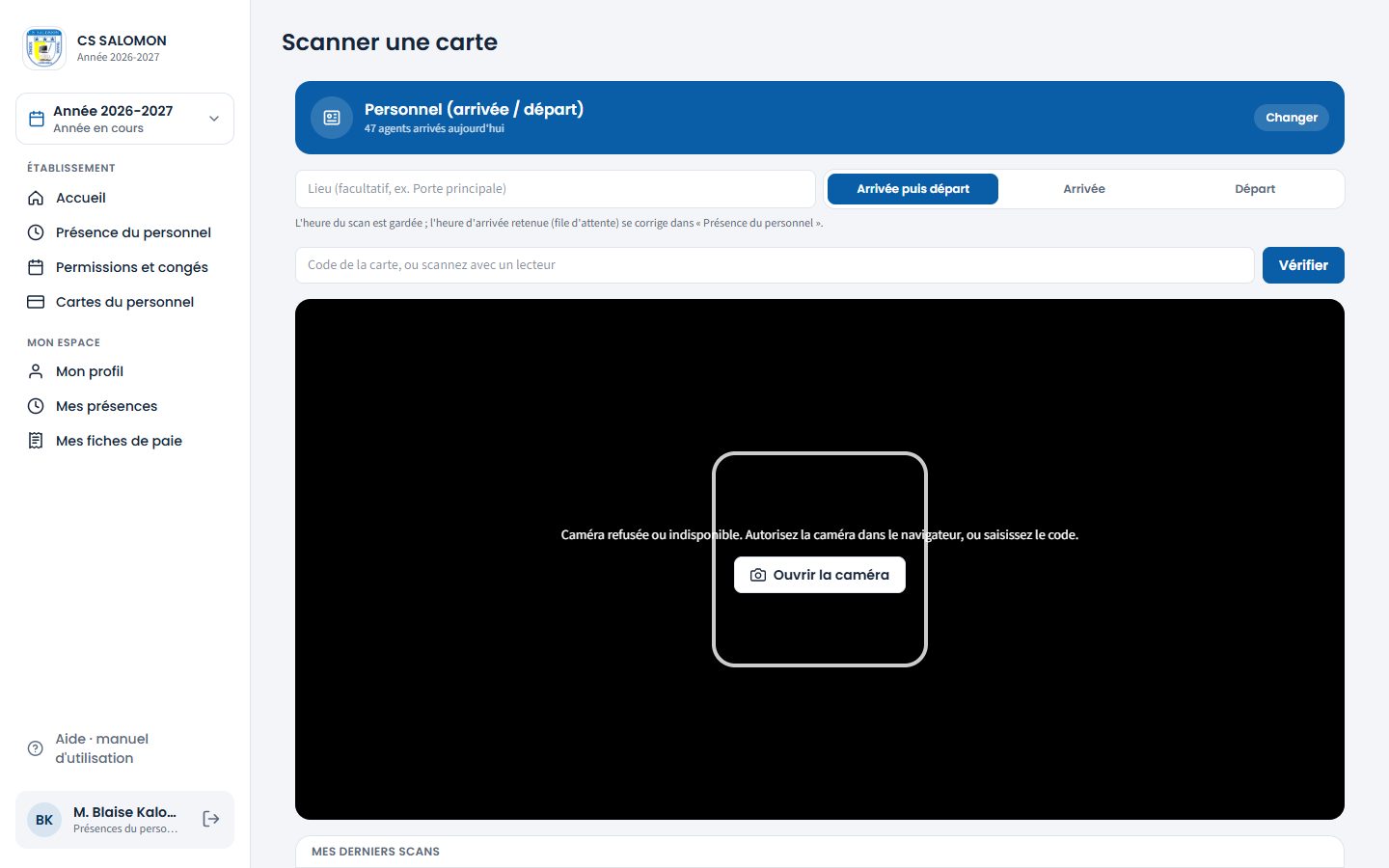Image resolution: width=1389 pixels, height=868 pixels.
Task: Click the card icon for Cartes du personnel
Action: click(36, 302)
